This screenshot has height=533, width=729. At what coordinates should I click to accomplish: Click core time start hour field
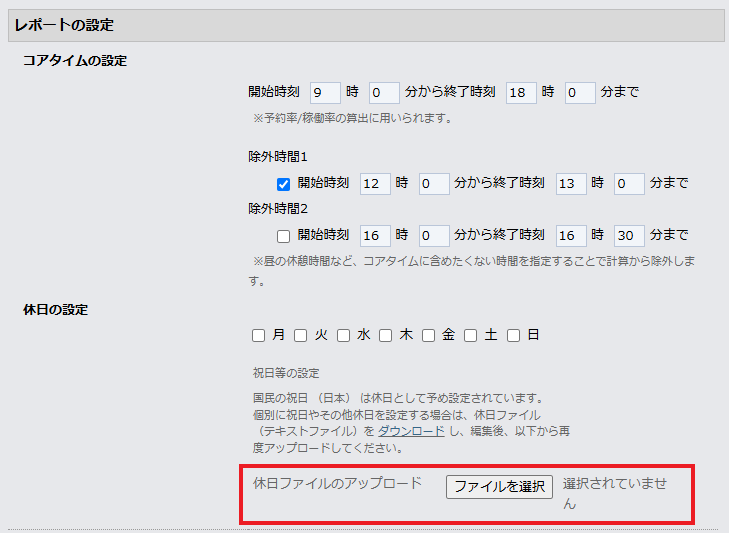[x=325, y=93]
